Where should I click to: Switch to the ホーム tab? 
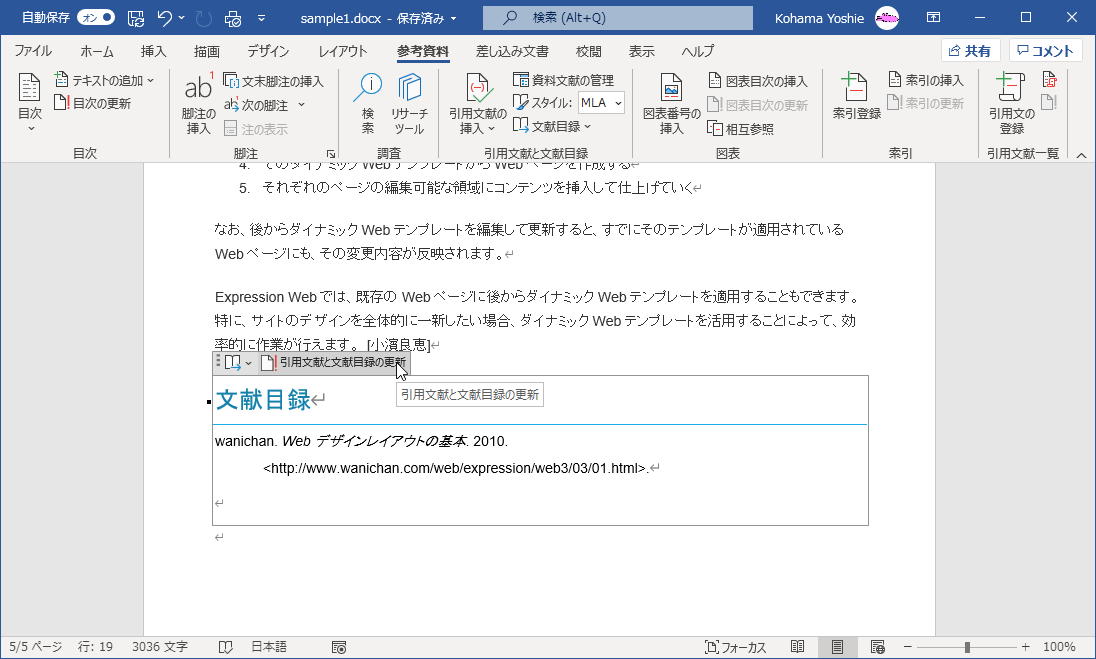pos(96,51)
